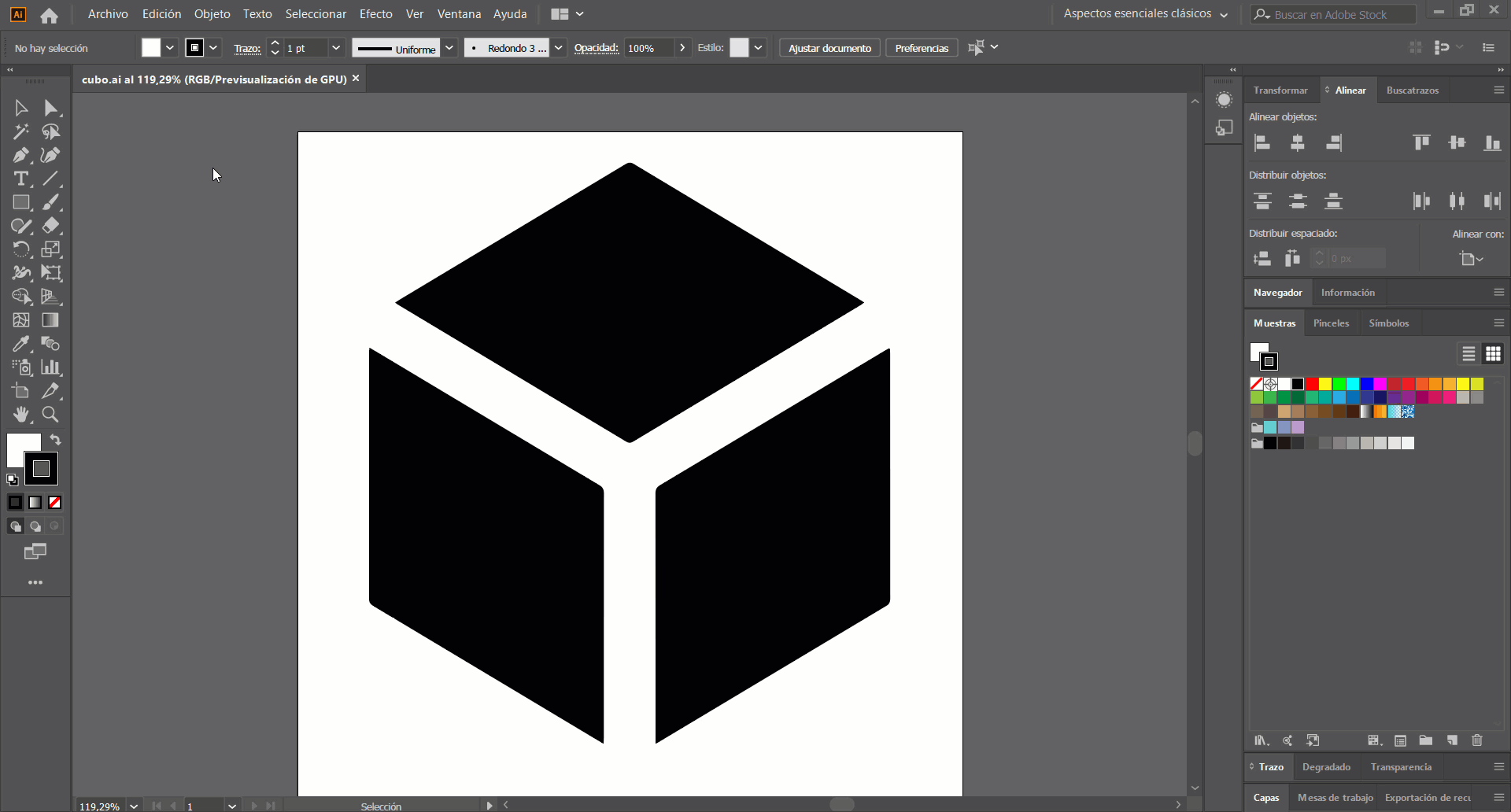Activate the Zoom tool
The width and height of the screenshot is (1511, 812).
click(50, 415)
